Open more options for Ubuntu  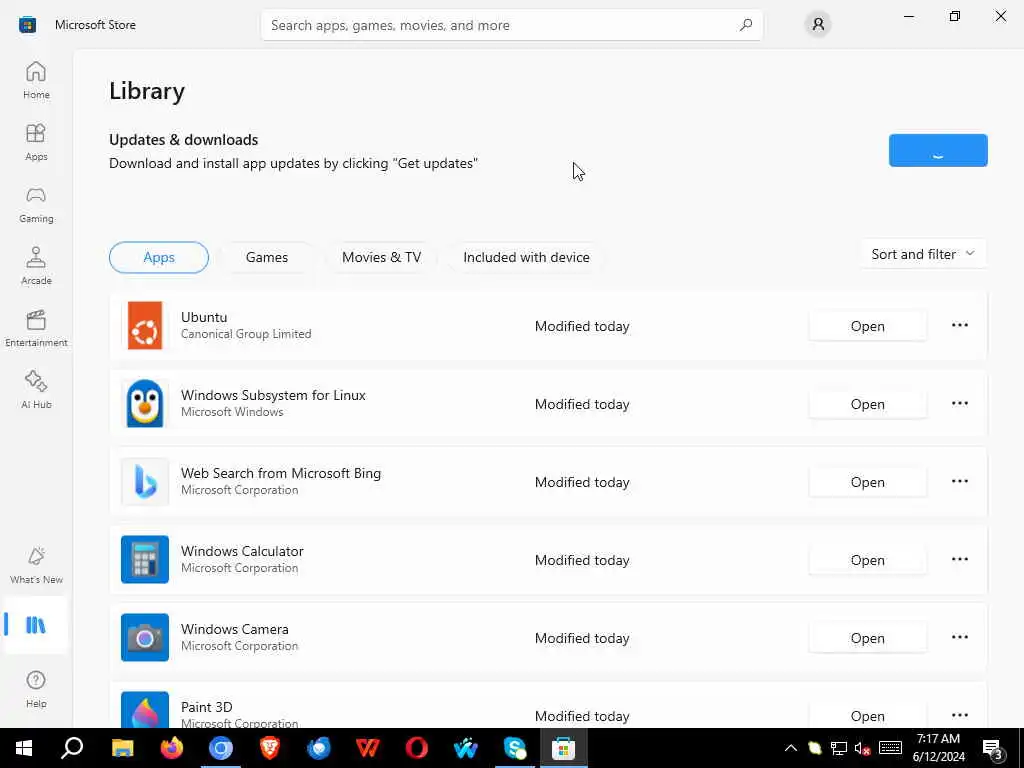tap(959, 325)
